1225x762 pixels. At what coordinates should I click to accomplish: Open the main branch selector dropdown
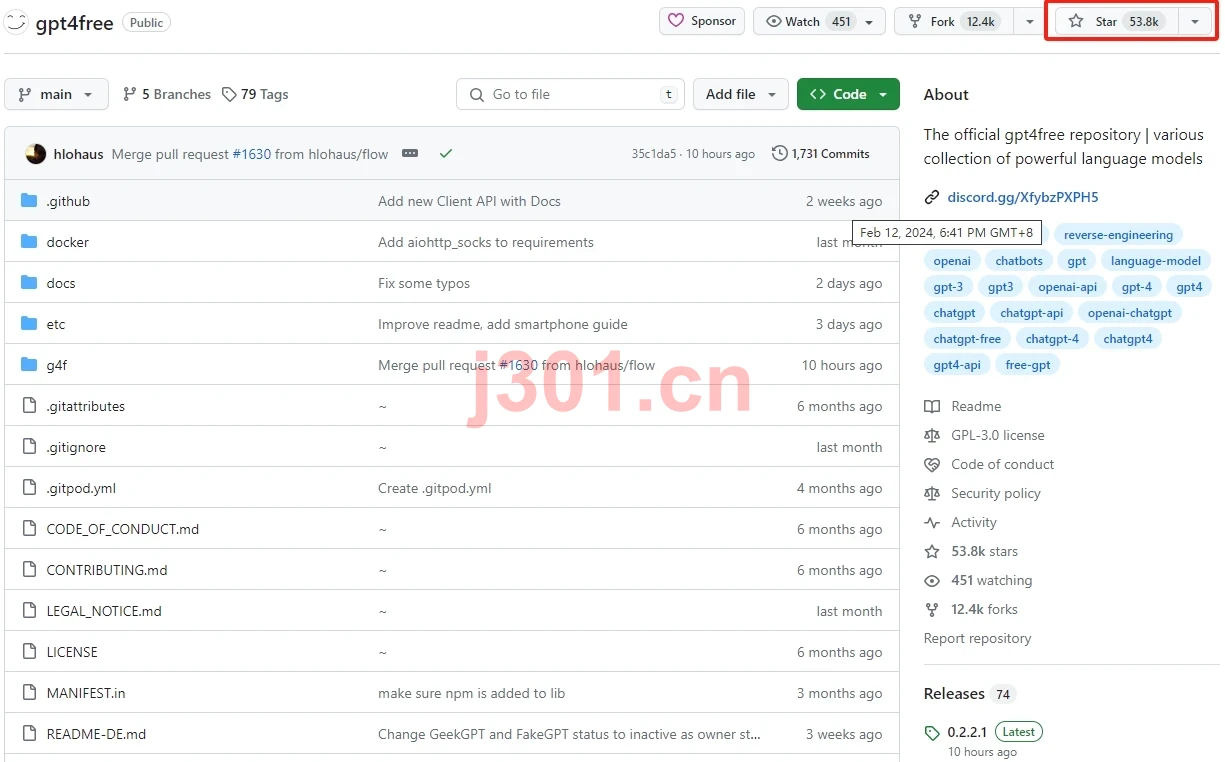tap(56, 94)
